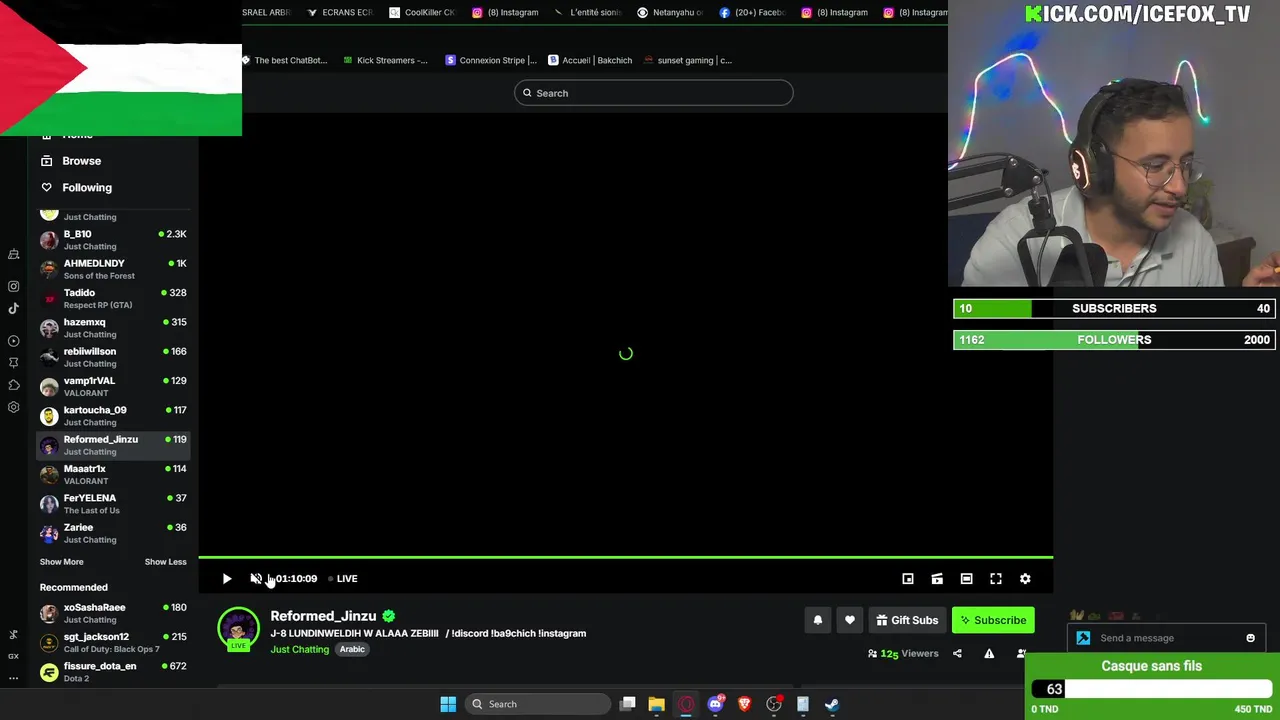Open B_B10 channel in the sidebar
This screenshot has width=1280, height=720.
point(113,240)
